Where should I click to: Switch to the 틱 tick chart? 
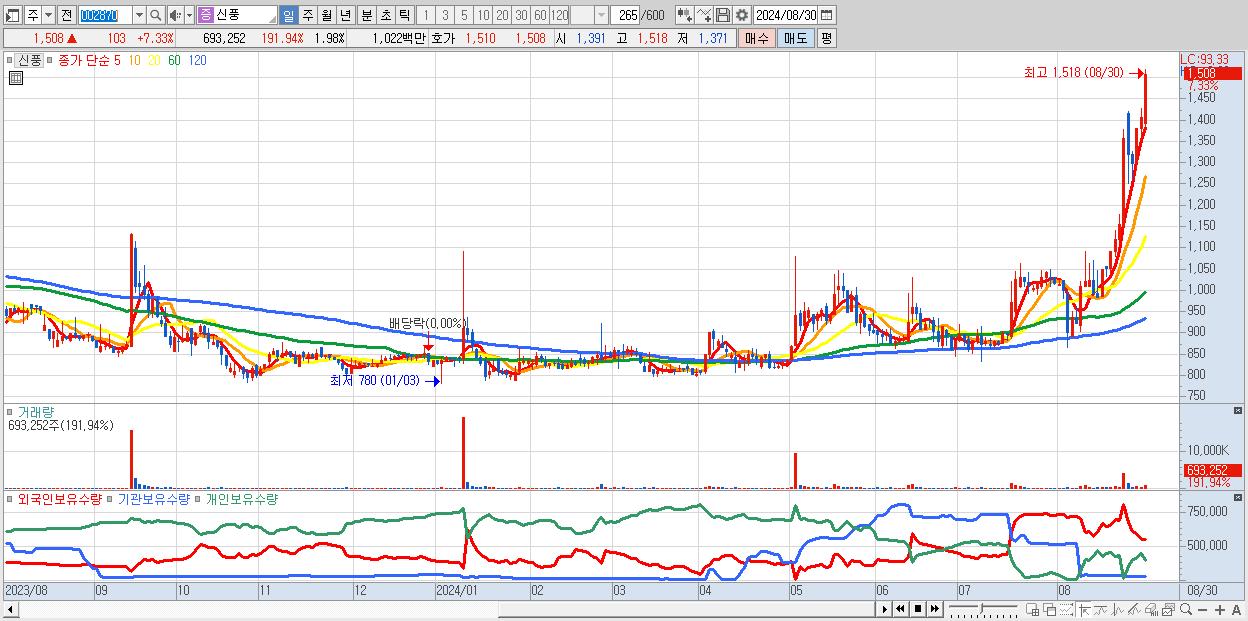click(404, 15)
